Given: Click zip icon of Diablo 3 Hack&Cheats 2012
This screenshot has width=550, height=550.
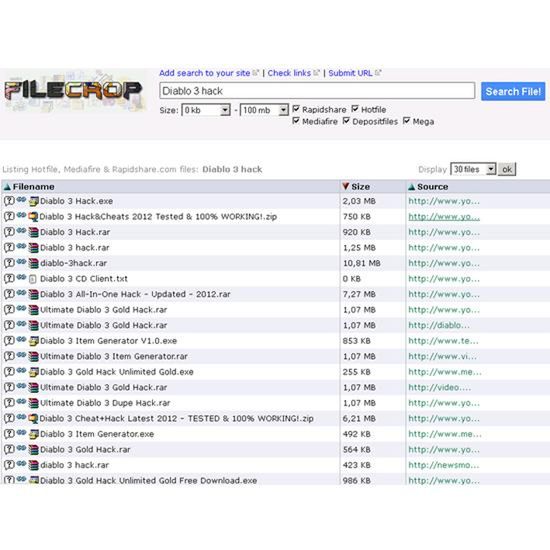Looking at the screenshot, I should click(x=33, y=217).
